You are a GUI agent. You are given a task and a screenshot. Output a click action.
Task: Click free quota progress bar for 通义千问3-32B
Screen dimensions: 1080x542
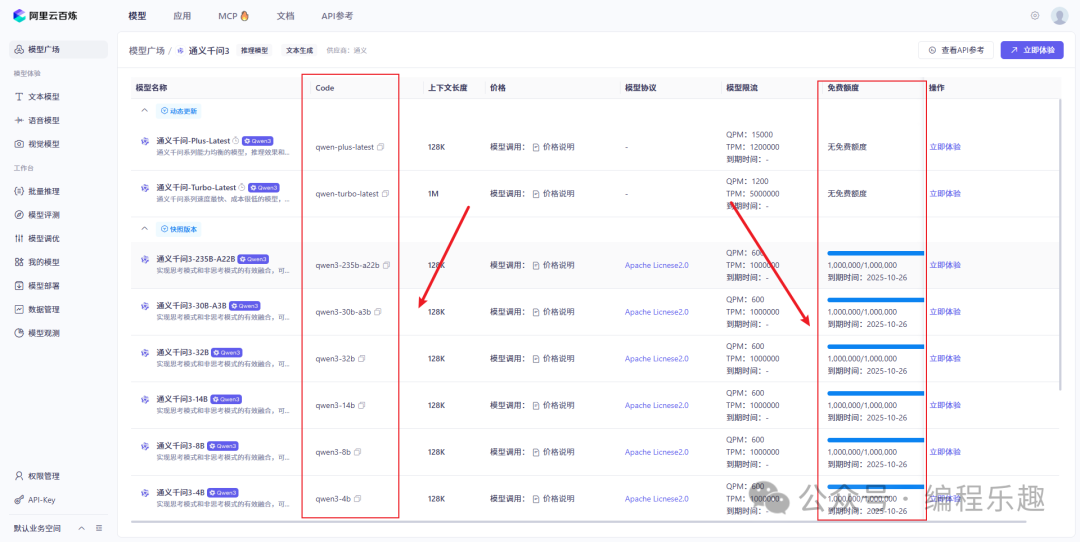click(875, 346)
